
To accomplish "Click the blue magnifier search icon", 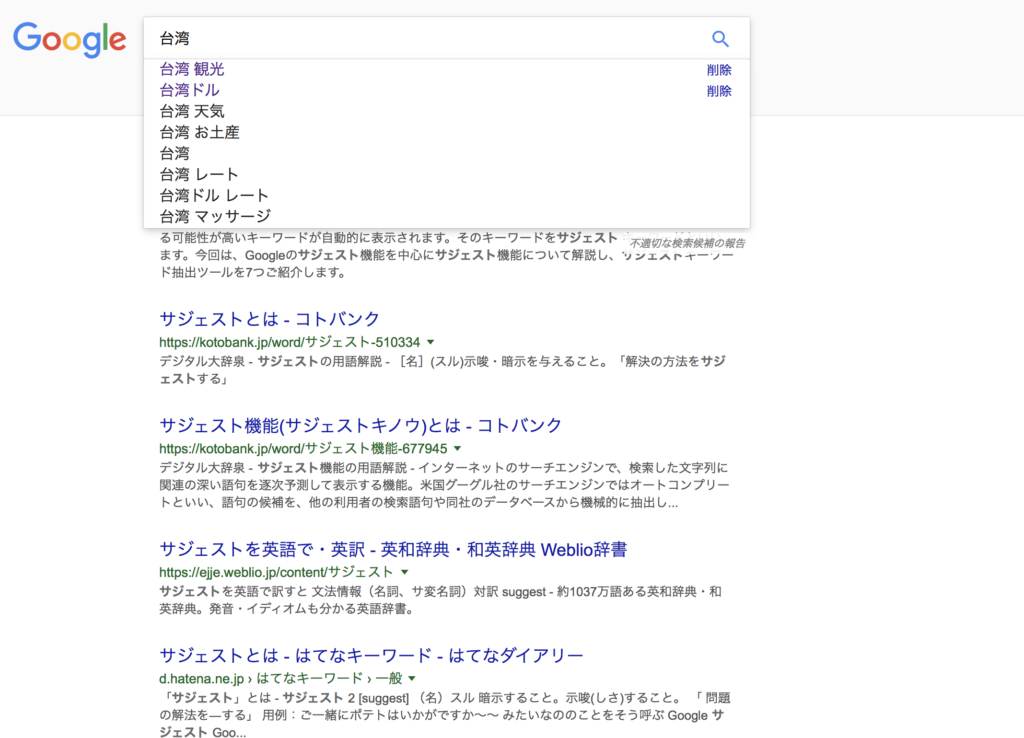I will 720,39.
